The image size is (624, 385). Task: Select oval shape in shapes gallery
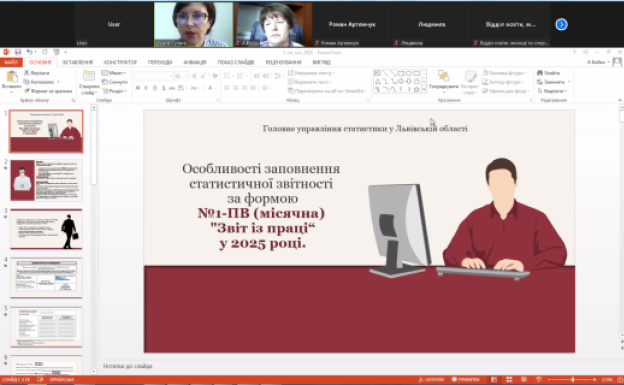(x=409, y=73)
